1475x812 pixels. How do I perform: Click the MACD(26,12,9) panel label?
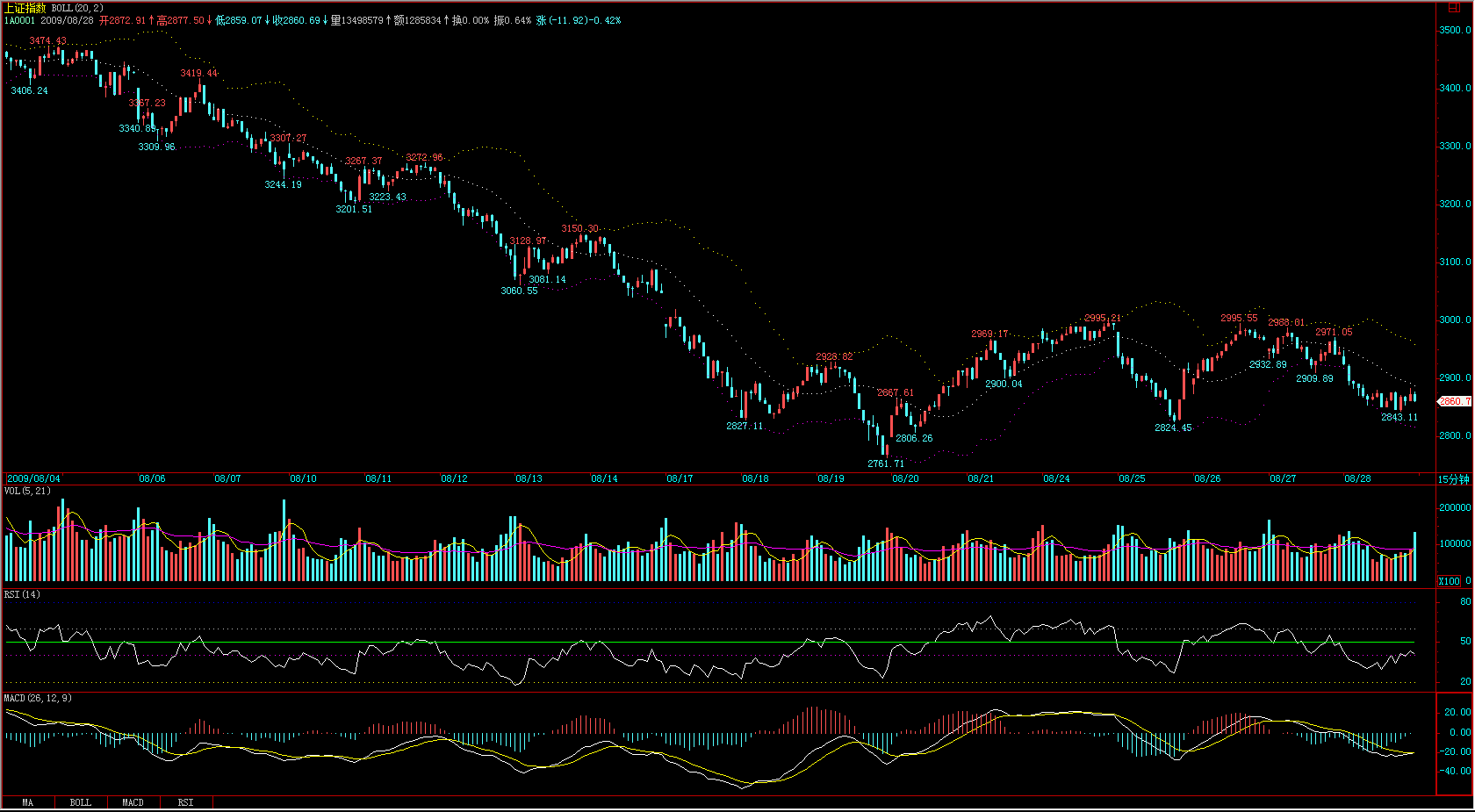coord(38,698)
